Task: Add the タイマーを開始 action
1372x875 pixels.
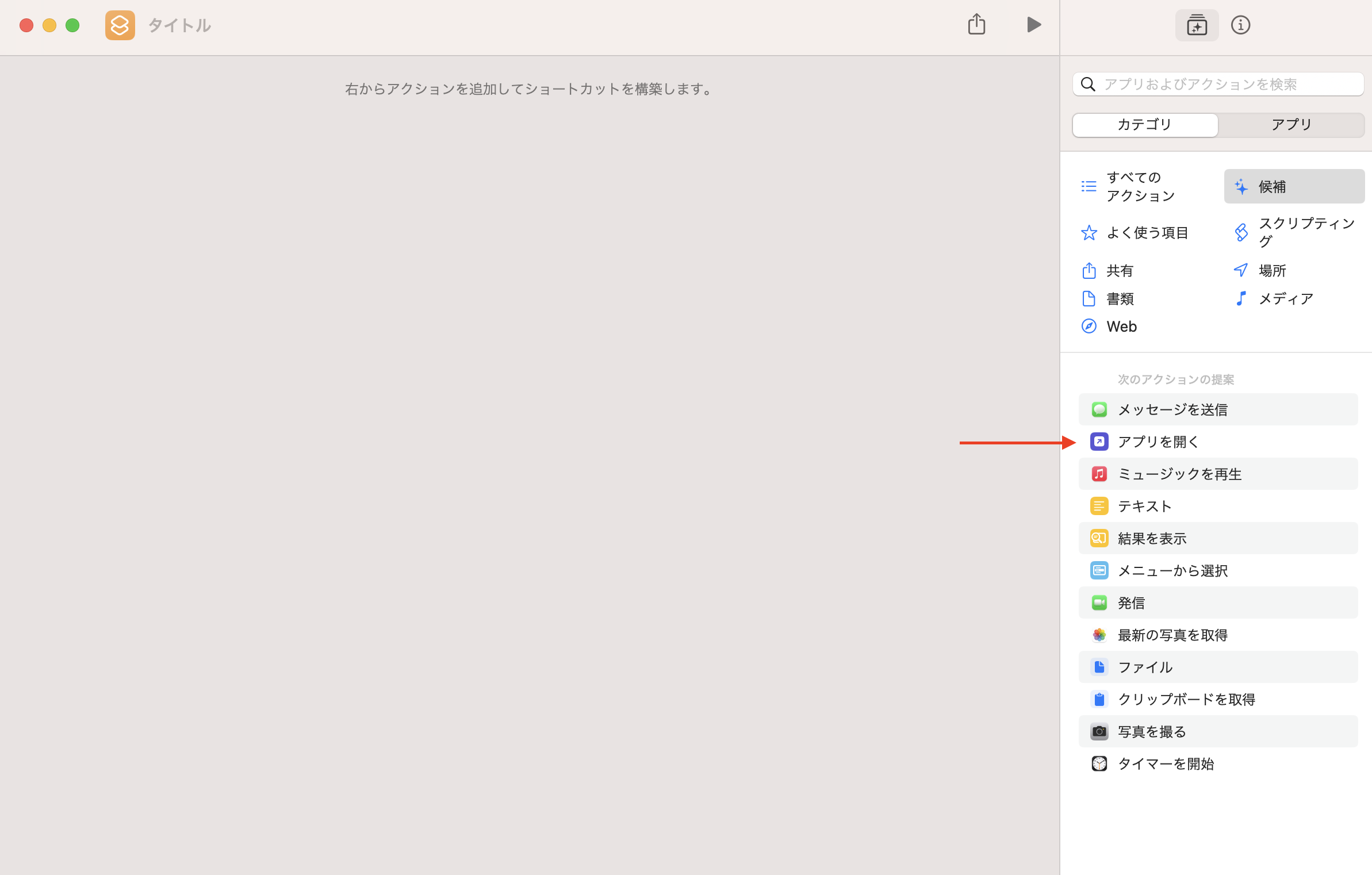Action: pos(1166,763)
